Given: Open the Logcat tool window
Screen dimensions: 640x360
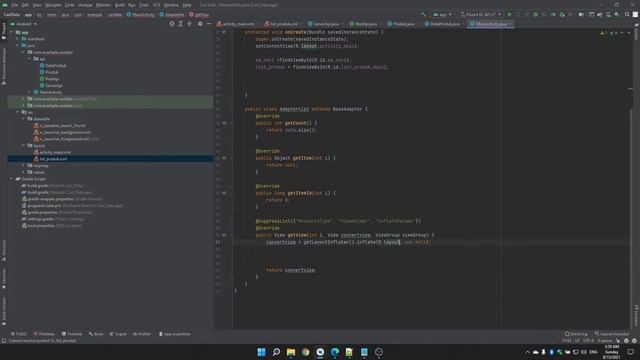Looking at the screenshot, I should click(x=118, y=334).
